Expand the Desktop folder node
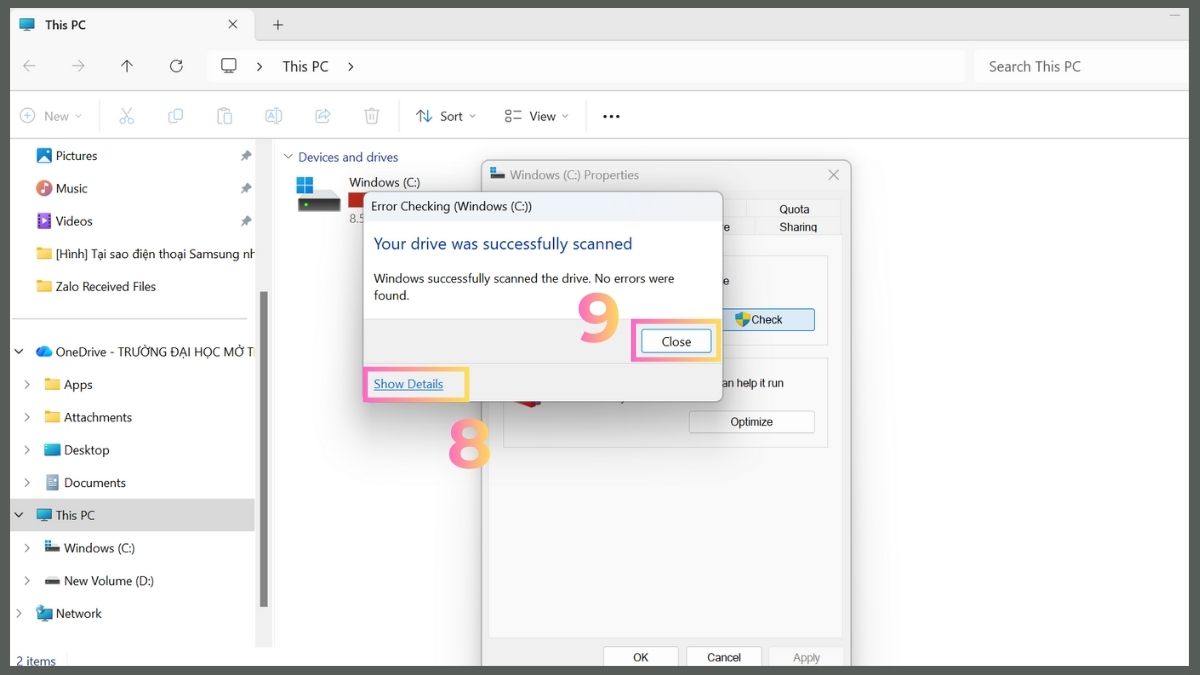 (27, 450)
